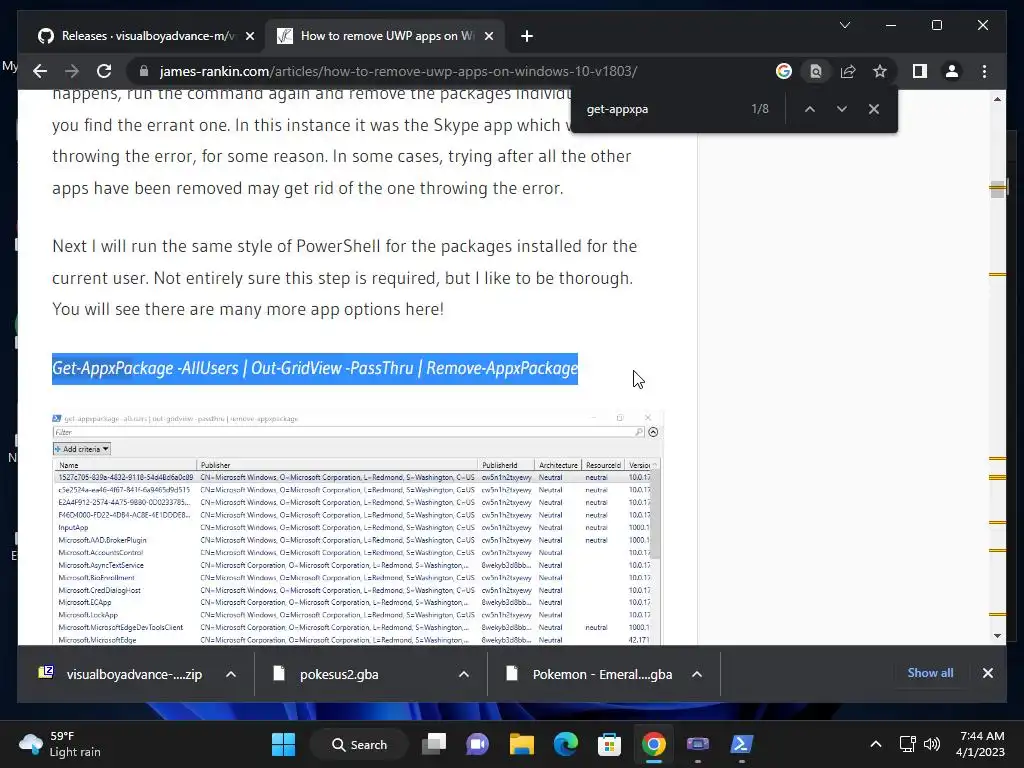The image size is (1024, 768).
Task: Share this page via the share icon
Action: pyautogui.click(x=848, y=71)
